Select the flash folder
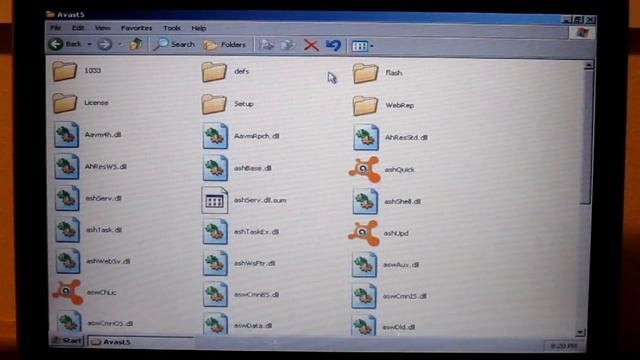640x360 pixels. (365, 73)
